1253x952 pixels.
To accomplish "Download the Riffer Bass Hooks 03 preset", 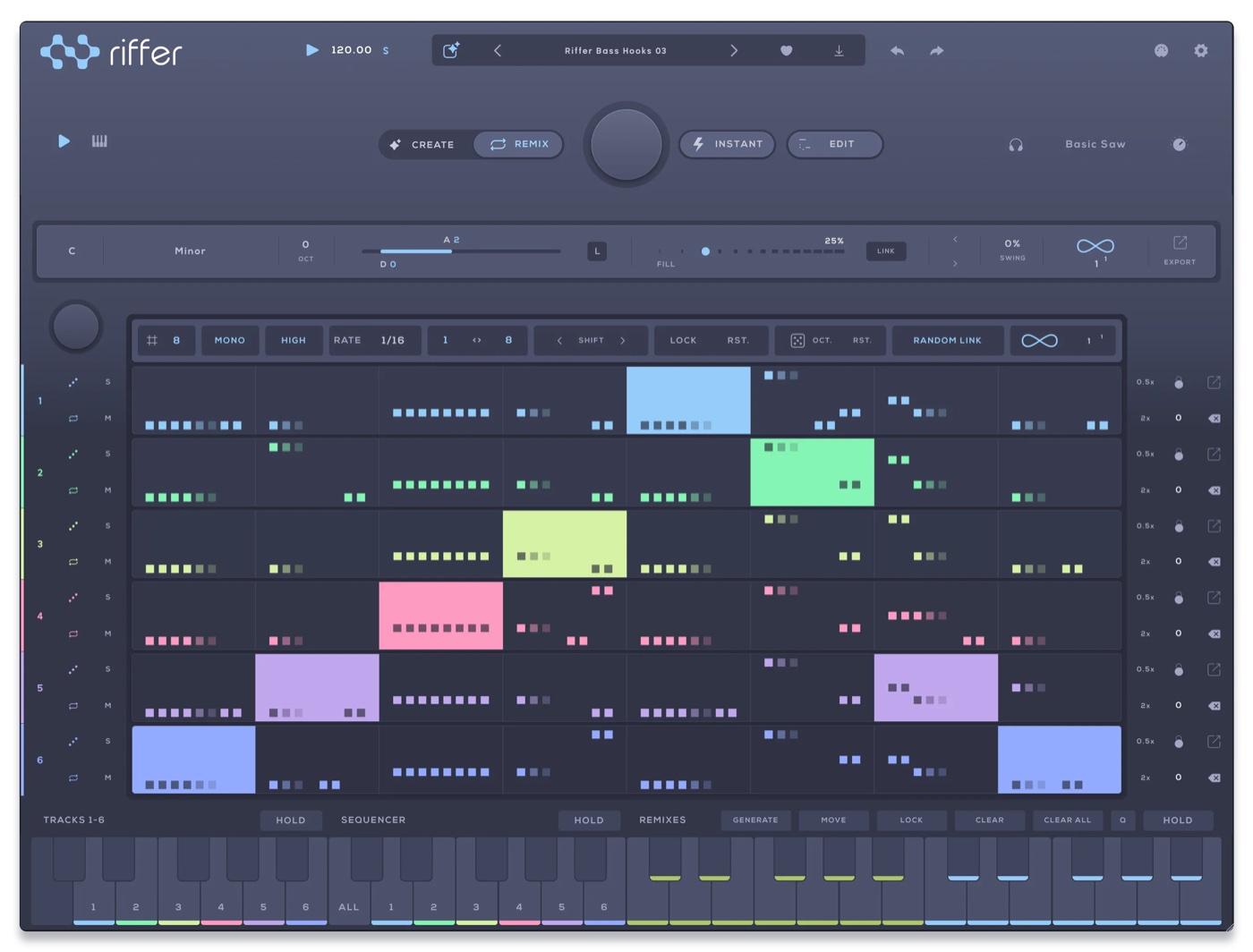I will [x=839, y=51].
